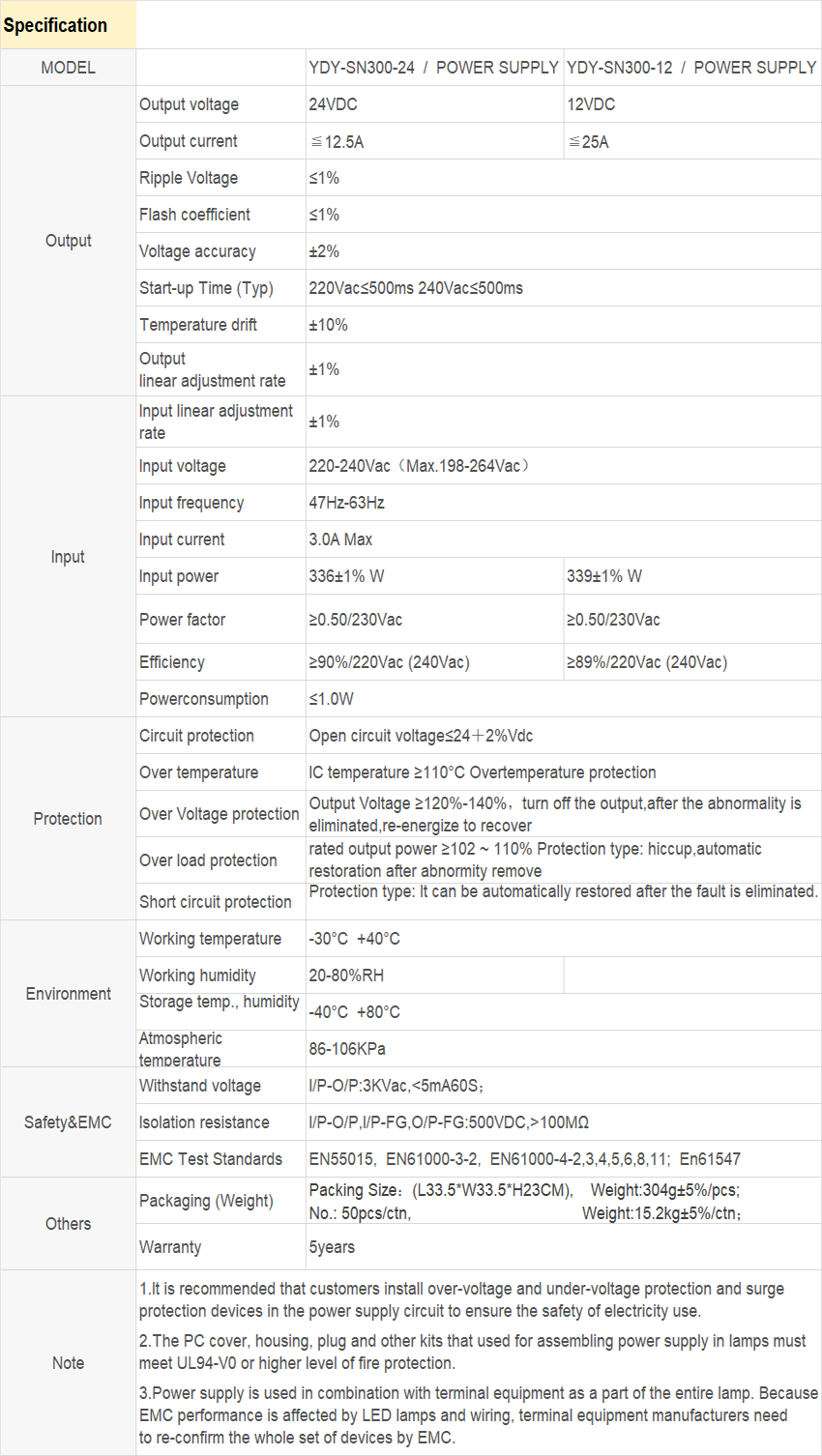The width and height of the screenshot is (822, 1456).
Task: Click the Input frequency 47Hz-63Hz value
Action: point(346,503)
